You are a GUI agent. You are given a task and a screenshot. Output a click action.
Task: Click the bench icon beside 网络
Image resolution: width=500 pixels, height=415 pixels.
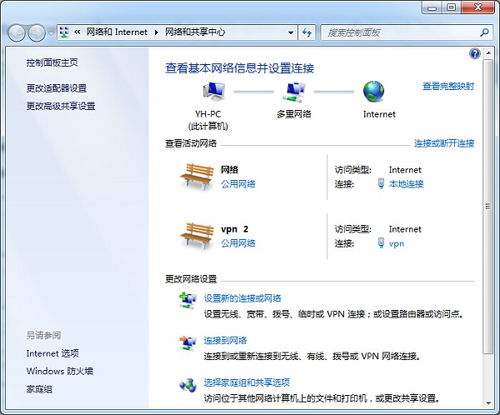pos(197,177)
